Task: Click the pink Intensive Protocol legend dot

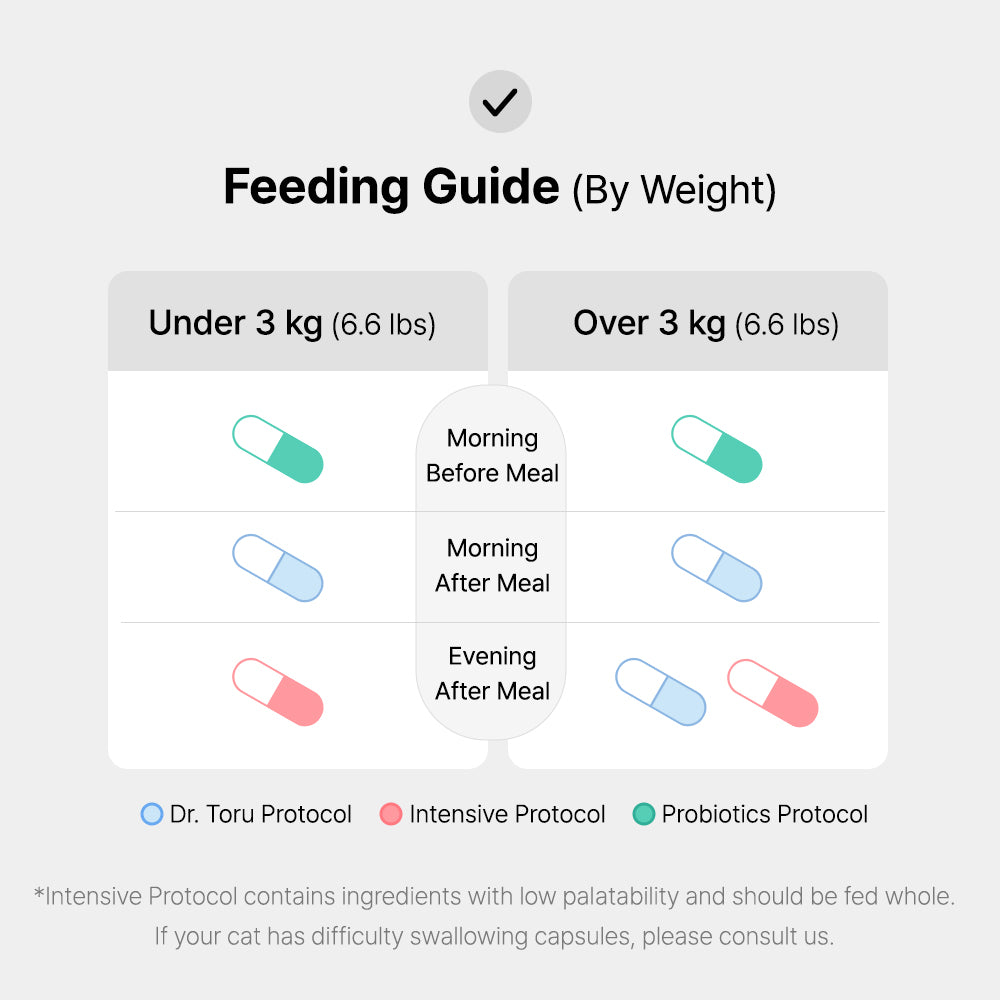Action: click(x=391, y=815)
